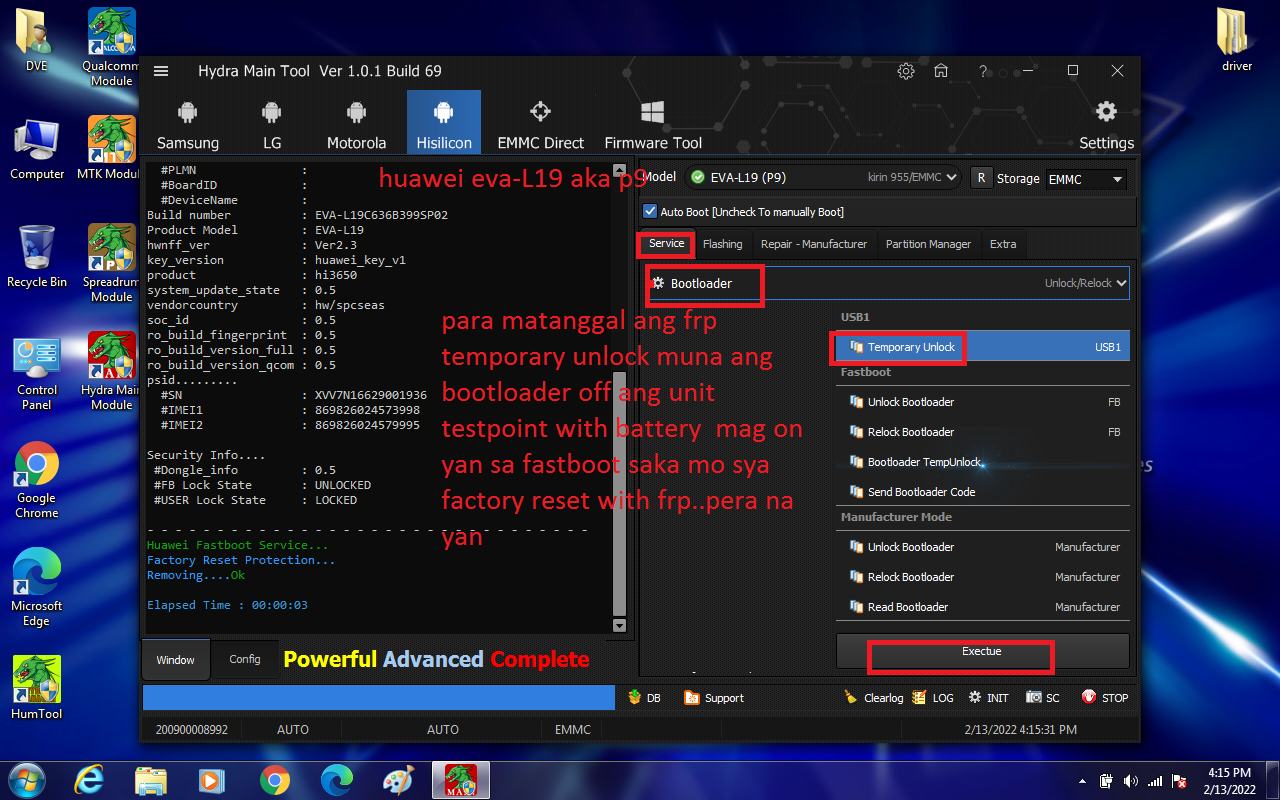Click the DB database icon button

click(x=644, y=698)
